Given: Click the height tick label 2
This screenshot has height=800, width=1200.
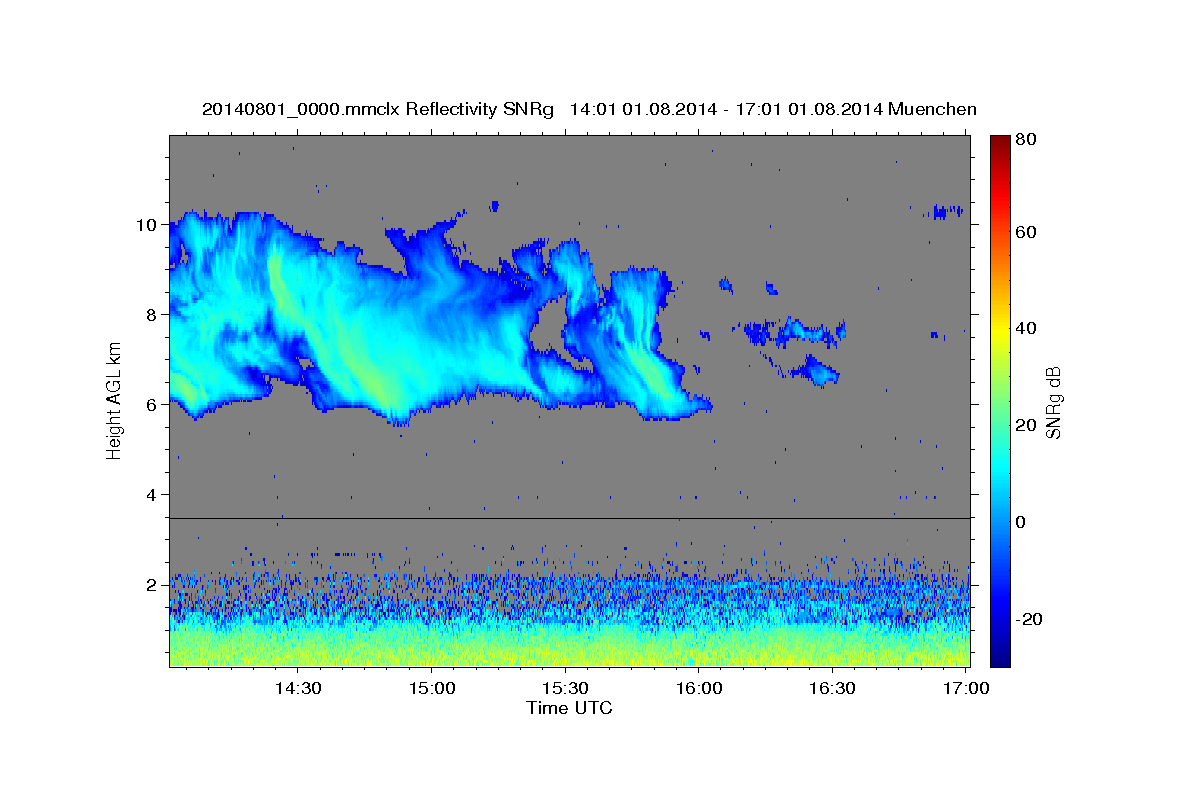Looking at the screenshot, I should pyautogui.click(x=151, y=585).
